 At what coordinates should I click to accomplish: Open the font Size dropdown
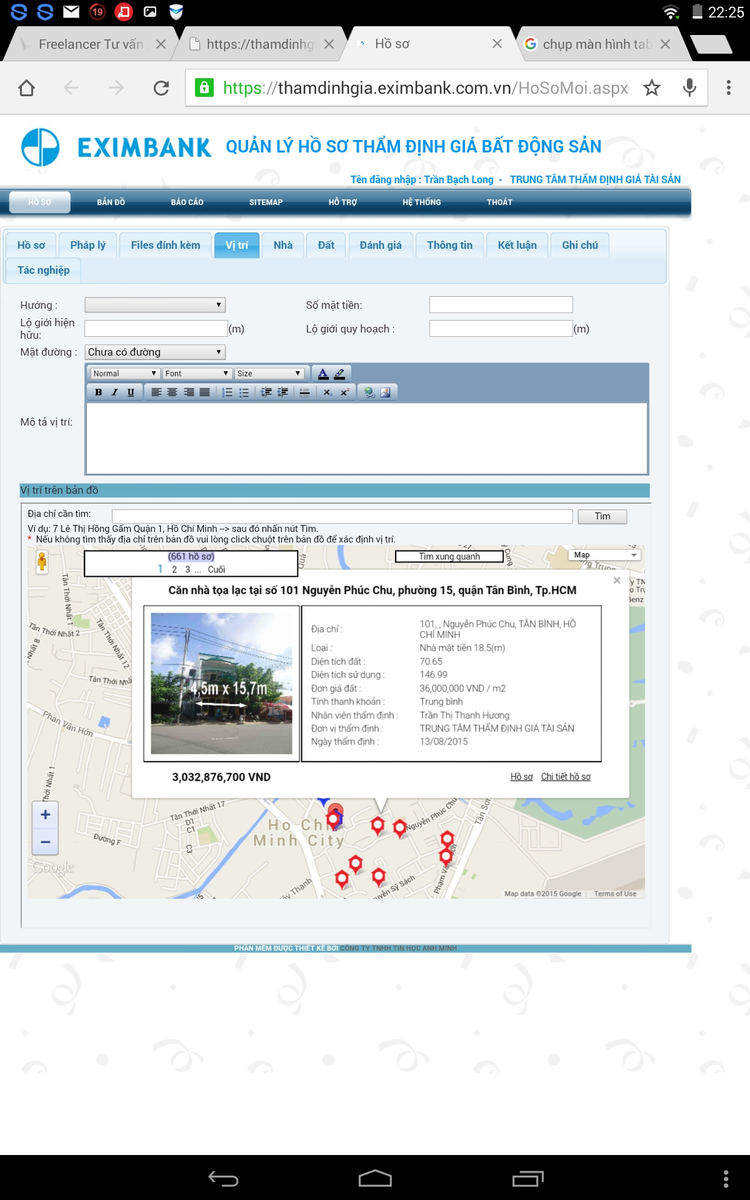(x=269, y=374)
